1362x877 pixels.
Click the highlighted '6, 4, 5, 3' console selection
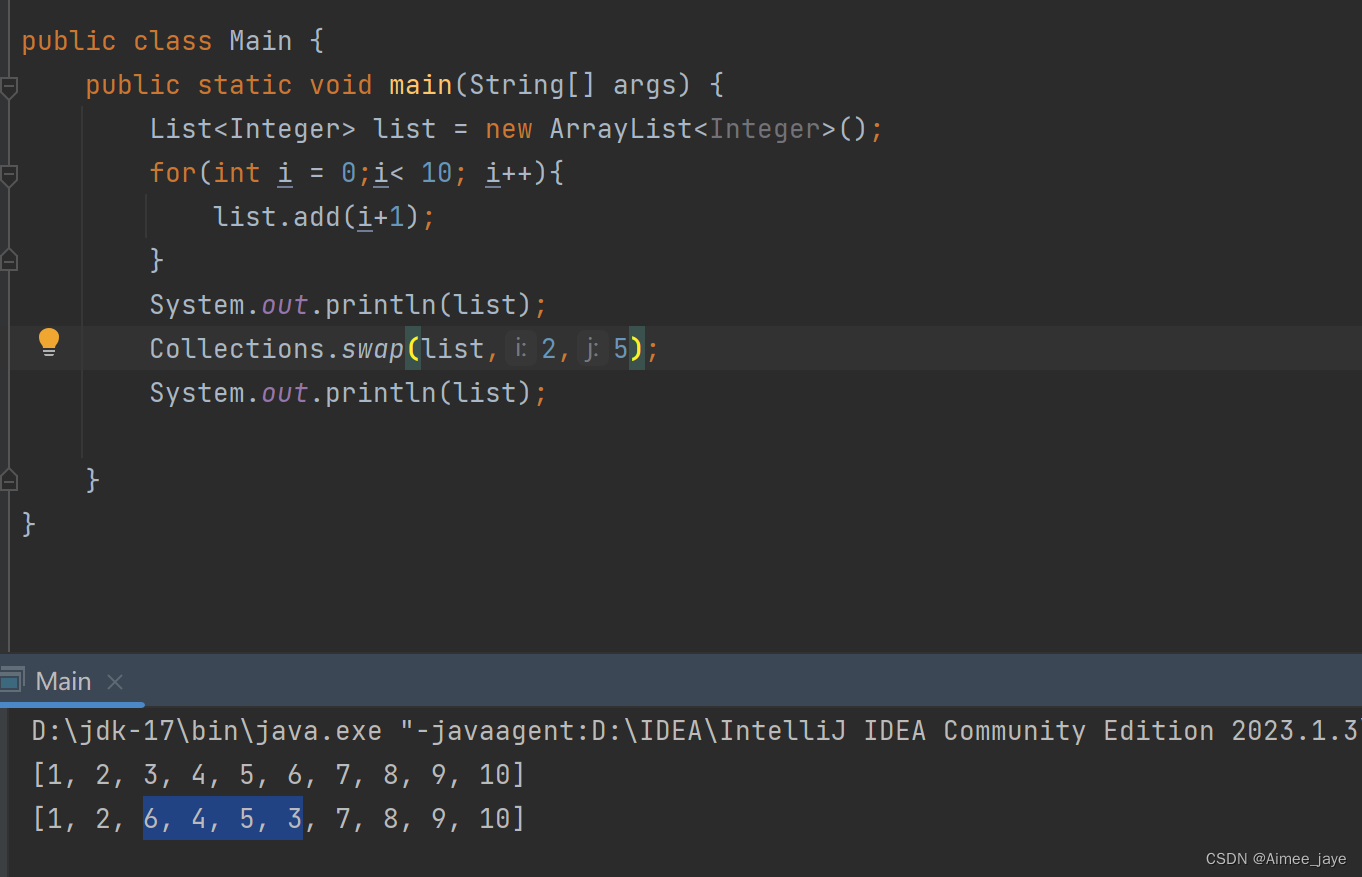(223, 819)
